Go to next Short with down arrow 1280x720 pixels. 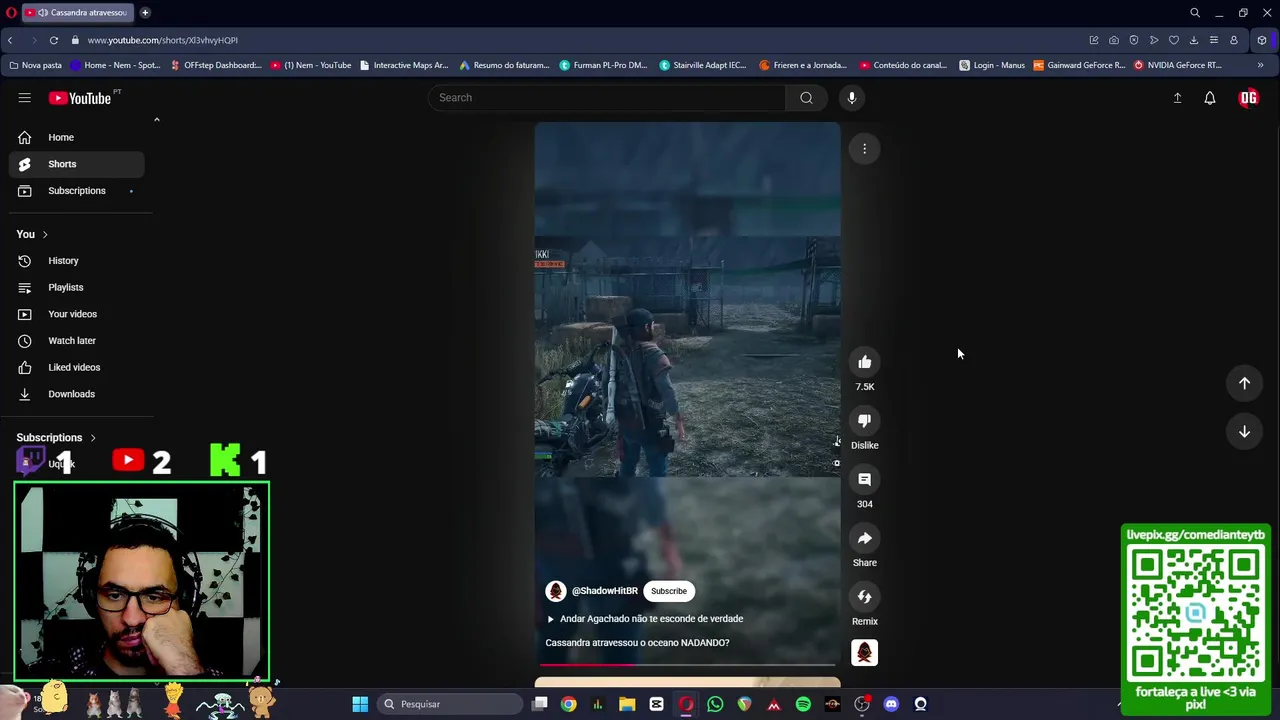click(1244, 432)
